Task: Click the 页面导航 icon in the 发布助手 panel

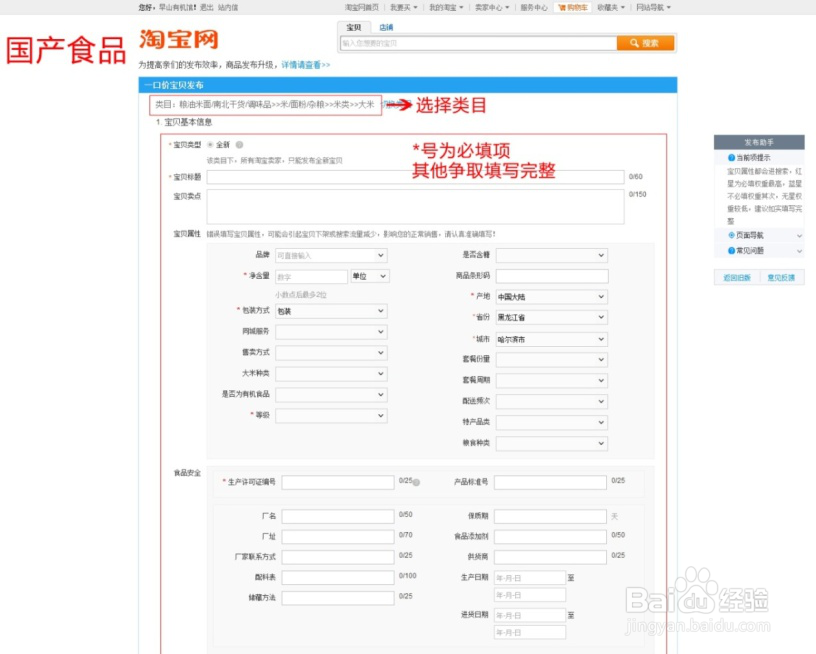Action: (x=730, y=235)
